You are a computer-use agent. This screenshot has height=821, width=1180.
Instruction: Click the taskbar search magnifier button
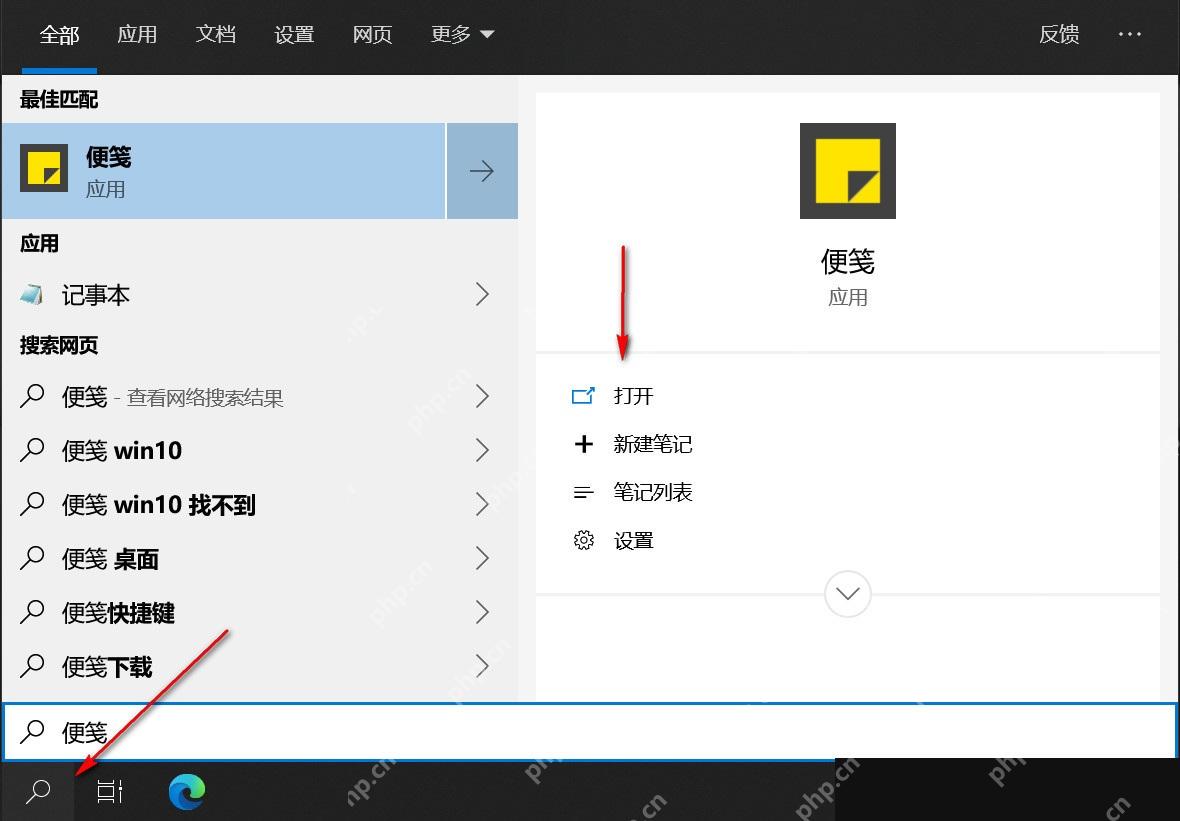pos(38,791)
